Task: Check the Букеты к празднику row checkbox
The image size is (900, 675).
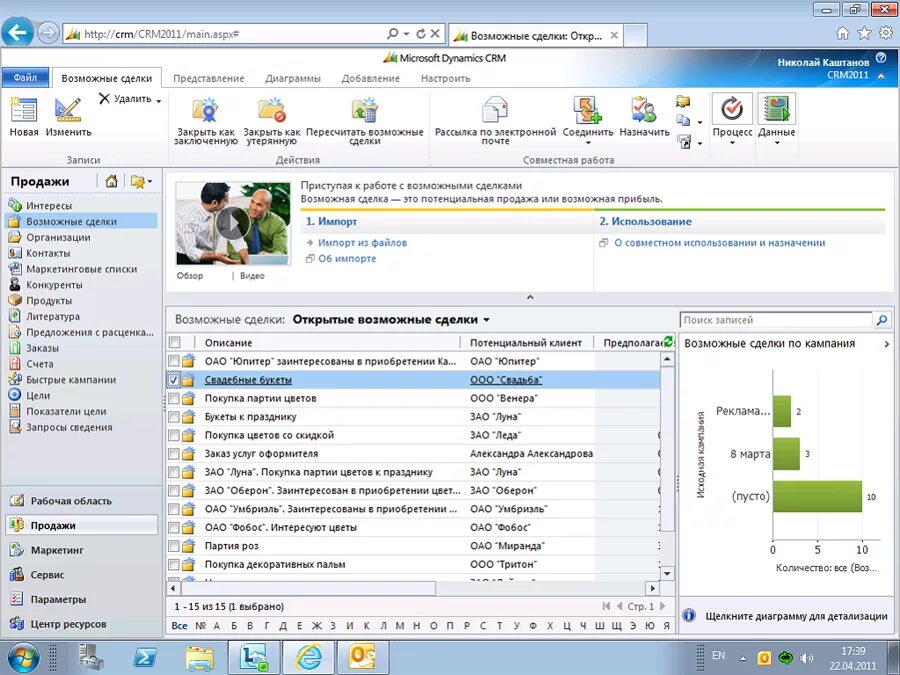Action: point(174,417)
